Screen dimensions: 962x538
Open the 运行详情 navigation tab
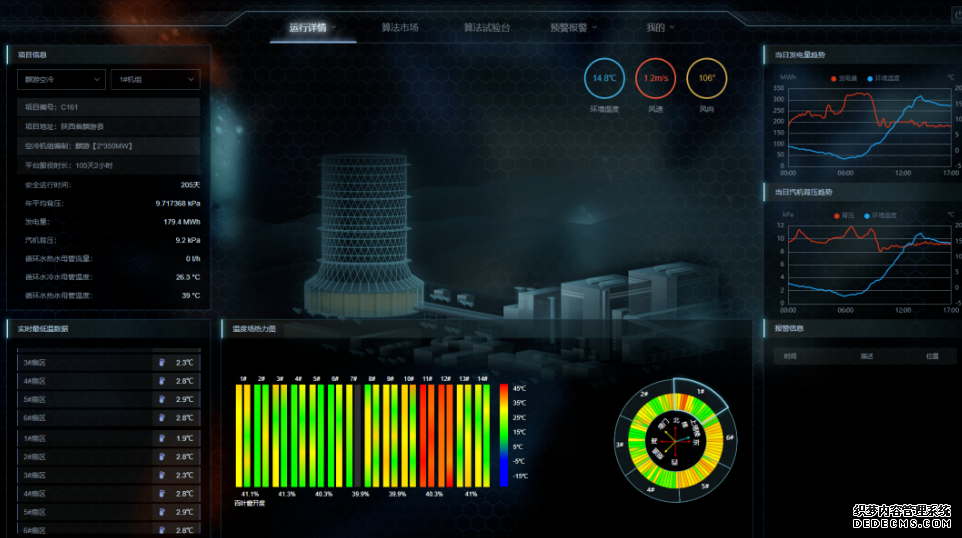(x=307, y=28)
